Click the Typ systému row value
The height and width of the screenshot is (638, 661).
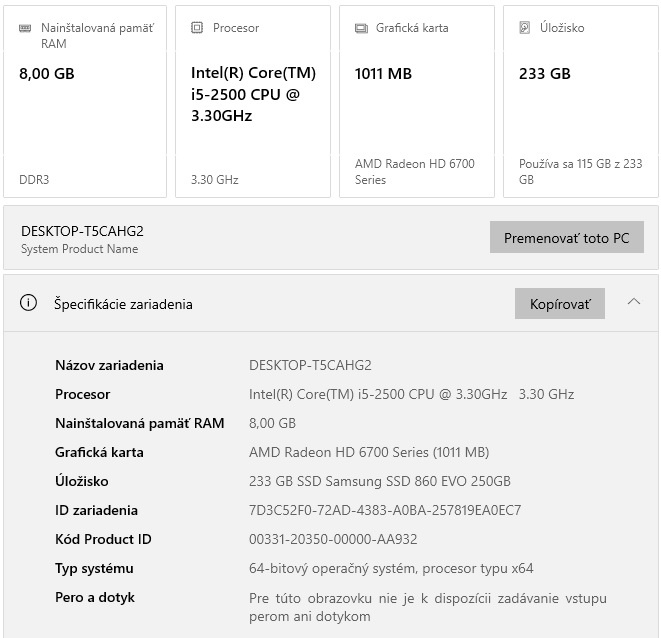tap(390, 568)
